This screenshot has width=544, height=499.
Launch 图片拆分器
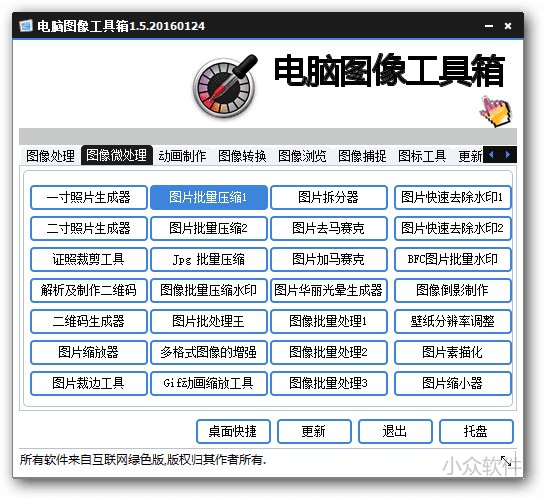click(x=329, y=197)
